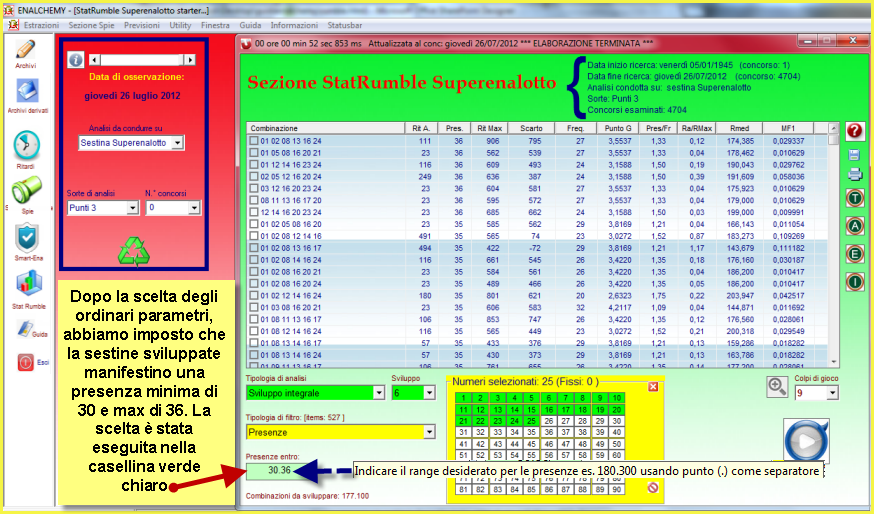The image size is (874, 514).
Task: Click the green circle T icon
Action: 854,198
